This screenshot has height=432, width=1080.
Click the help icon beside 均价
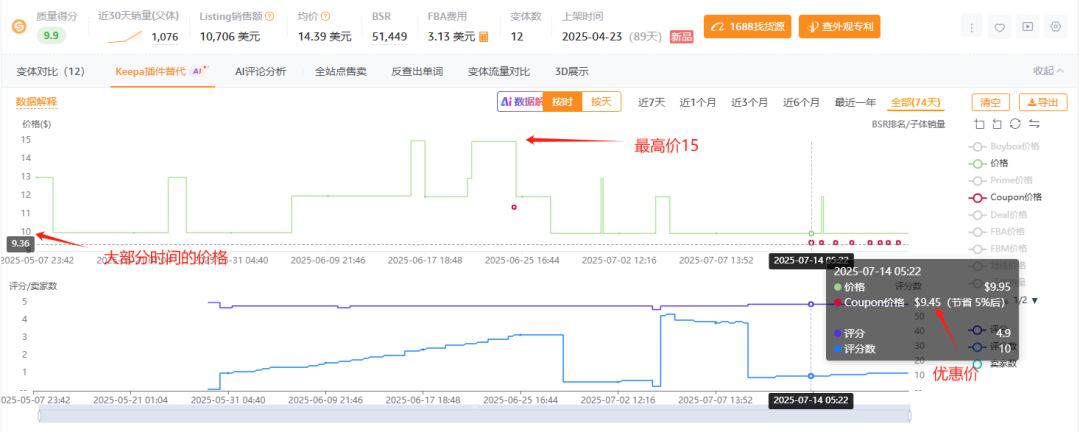325,16
